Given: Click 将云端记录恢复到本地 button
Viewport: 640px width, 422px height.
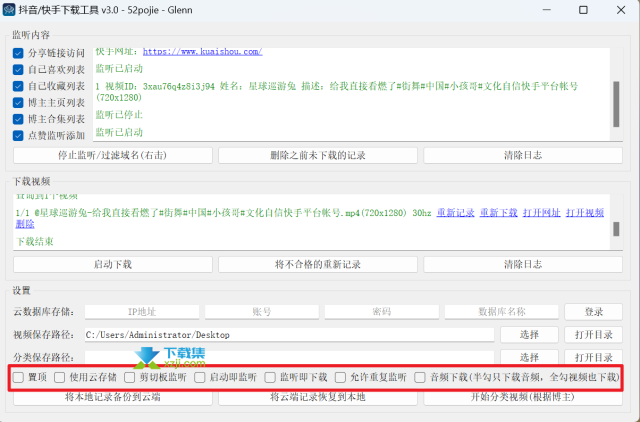Looking at the screenshot, I should tap(318, 397).
